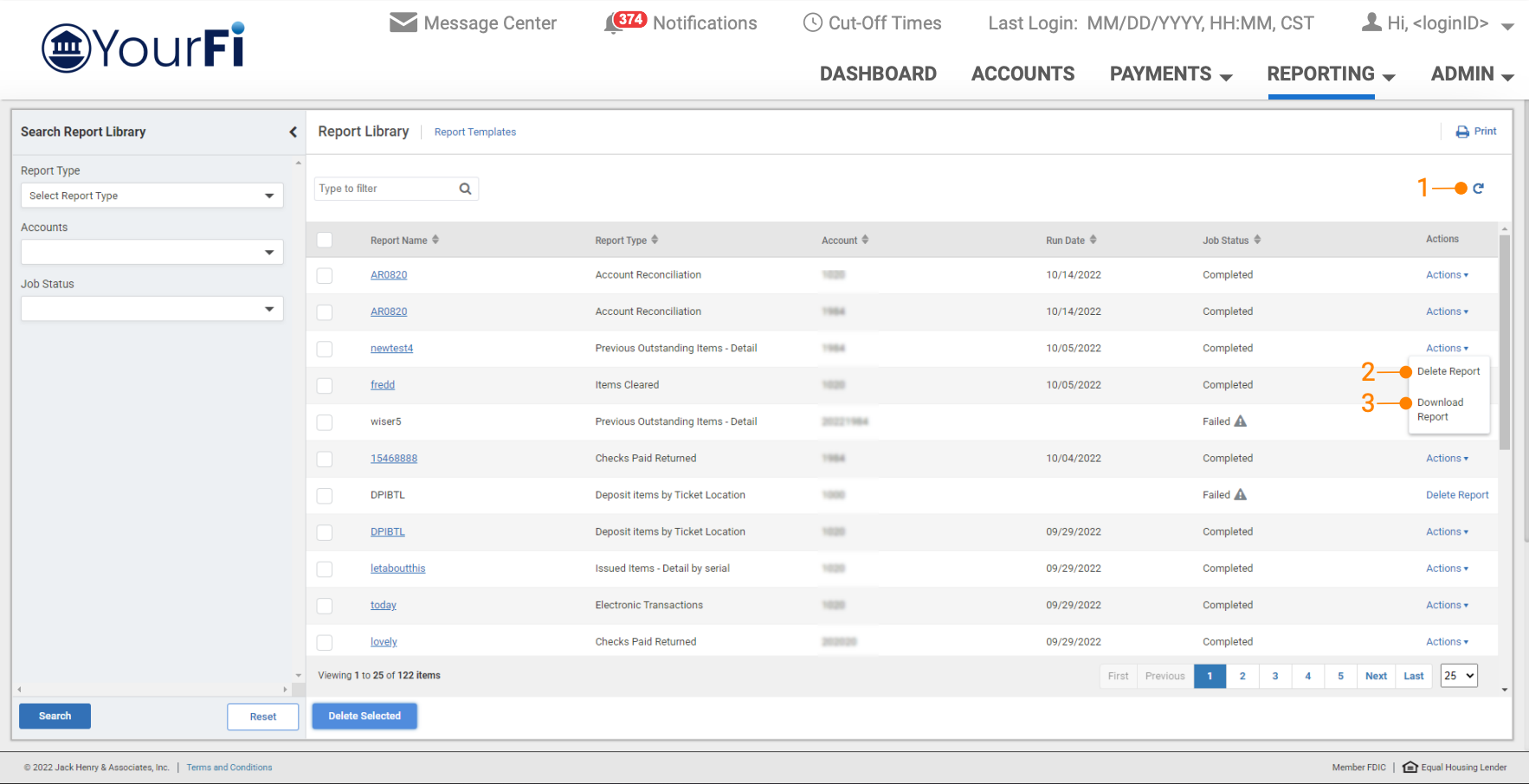
Task: Open the Message Center envelope icon
Action: [403, 22]
